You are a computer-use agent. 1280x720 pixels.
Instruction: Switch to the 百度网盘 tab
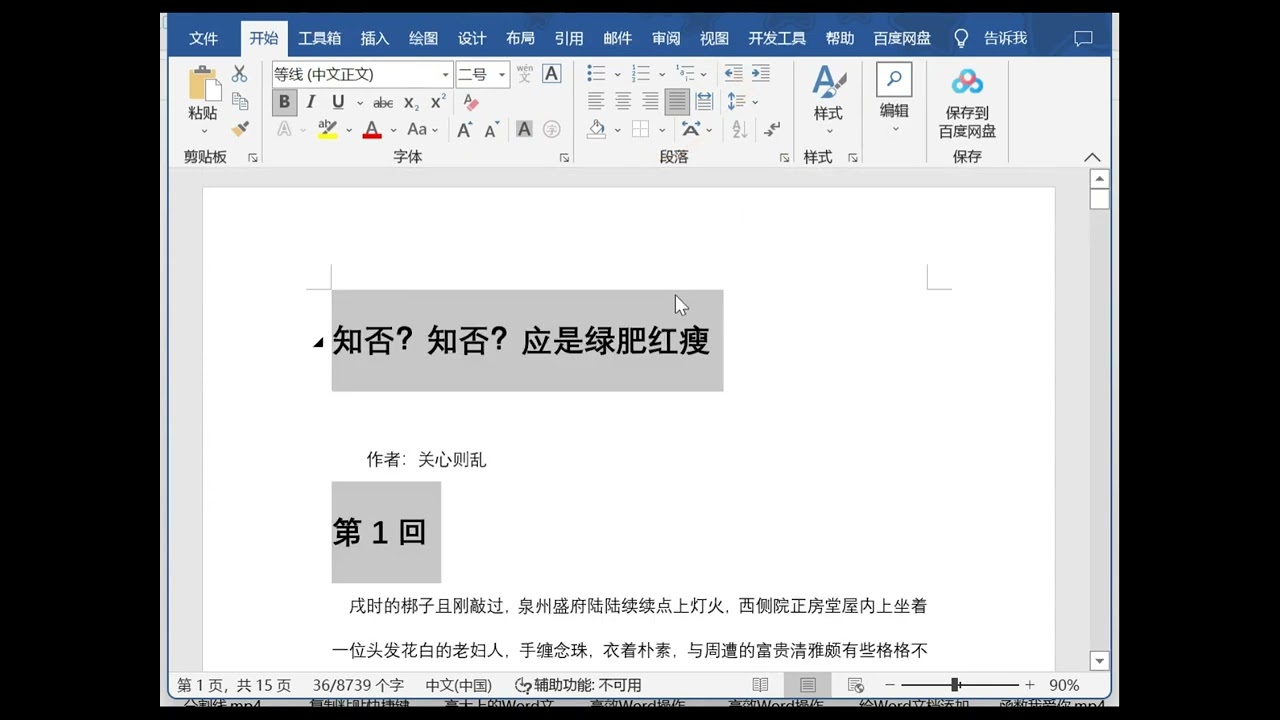(x=902, y=38)
